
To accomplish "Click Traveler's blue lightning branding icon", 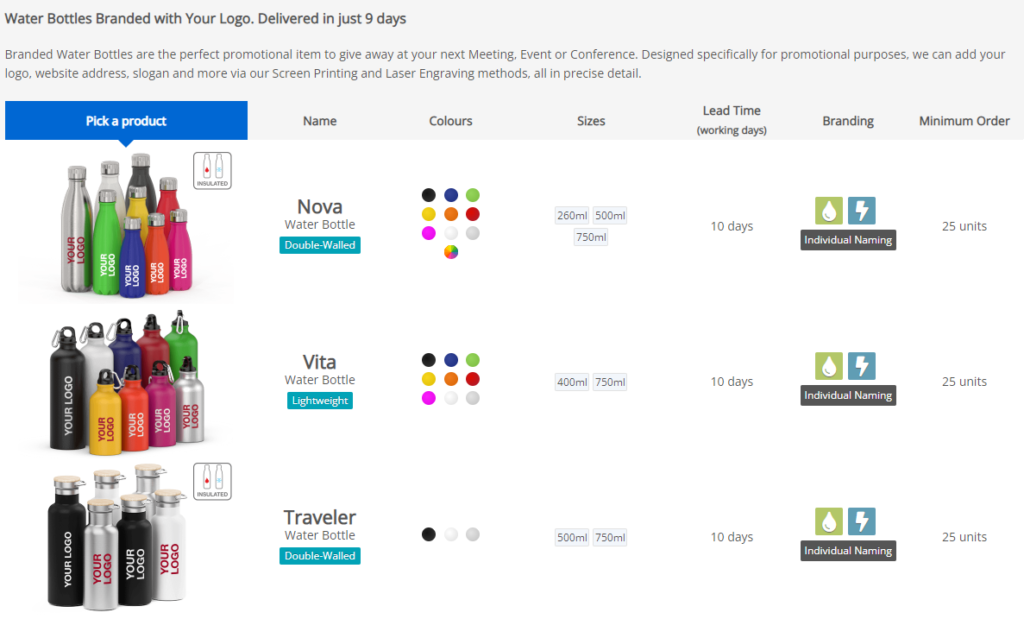I will click(862, 521).
